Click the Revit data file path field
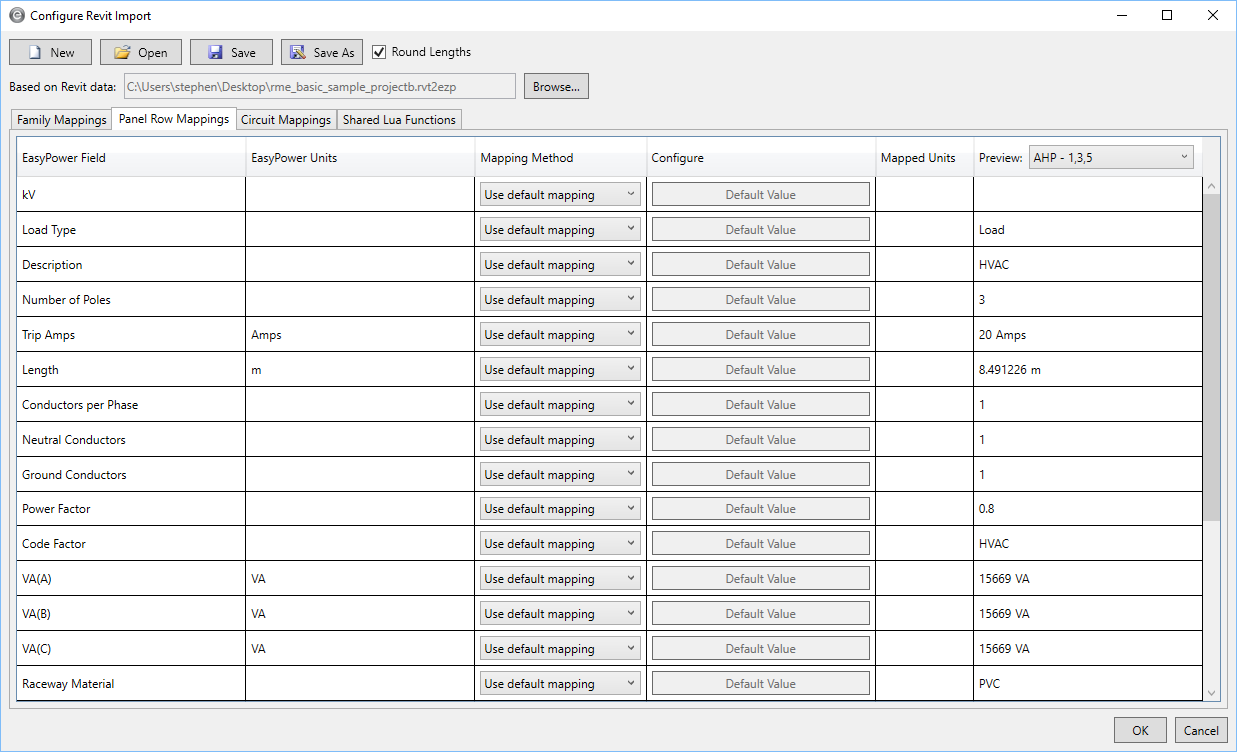This screenshot has height=752, width=1237. coord(320,87)
